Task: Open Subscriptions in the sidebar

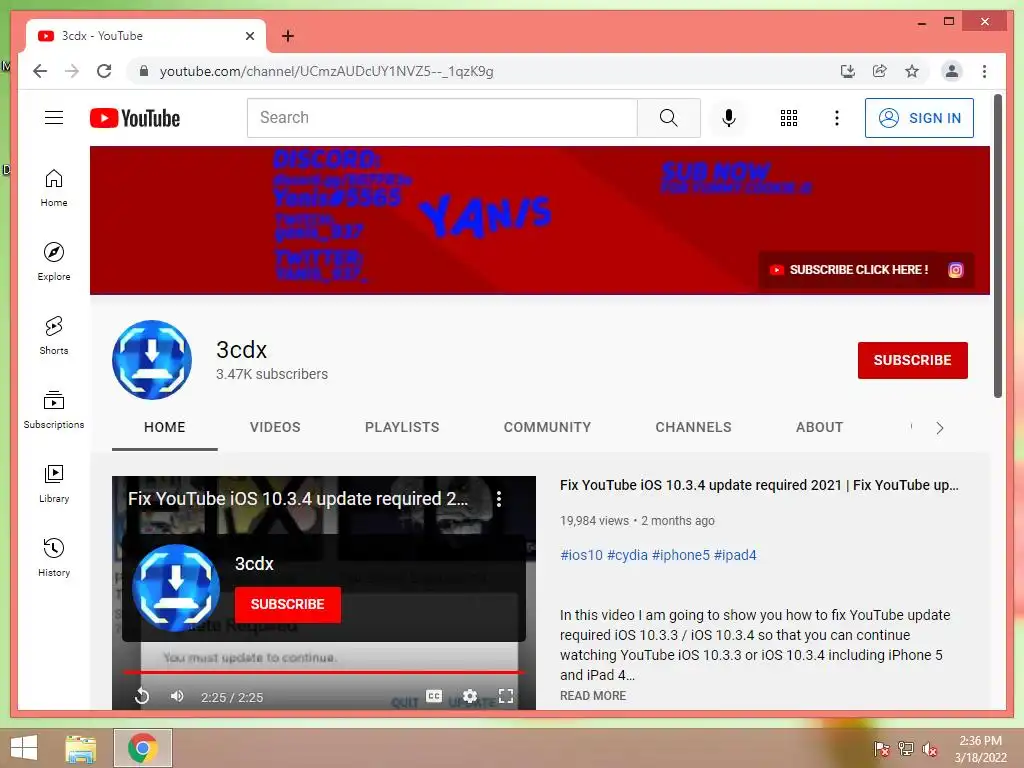Action: pyautogui.click(x=54, y=409)
